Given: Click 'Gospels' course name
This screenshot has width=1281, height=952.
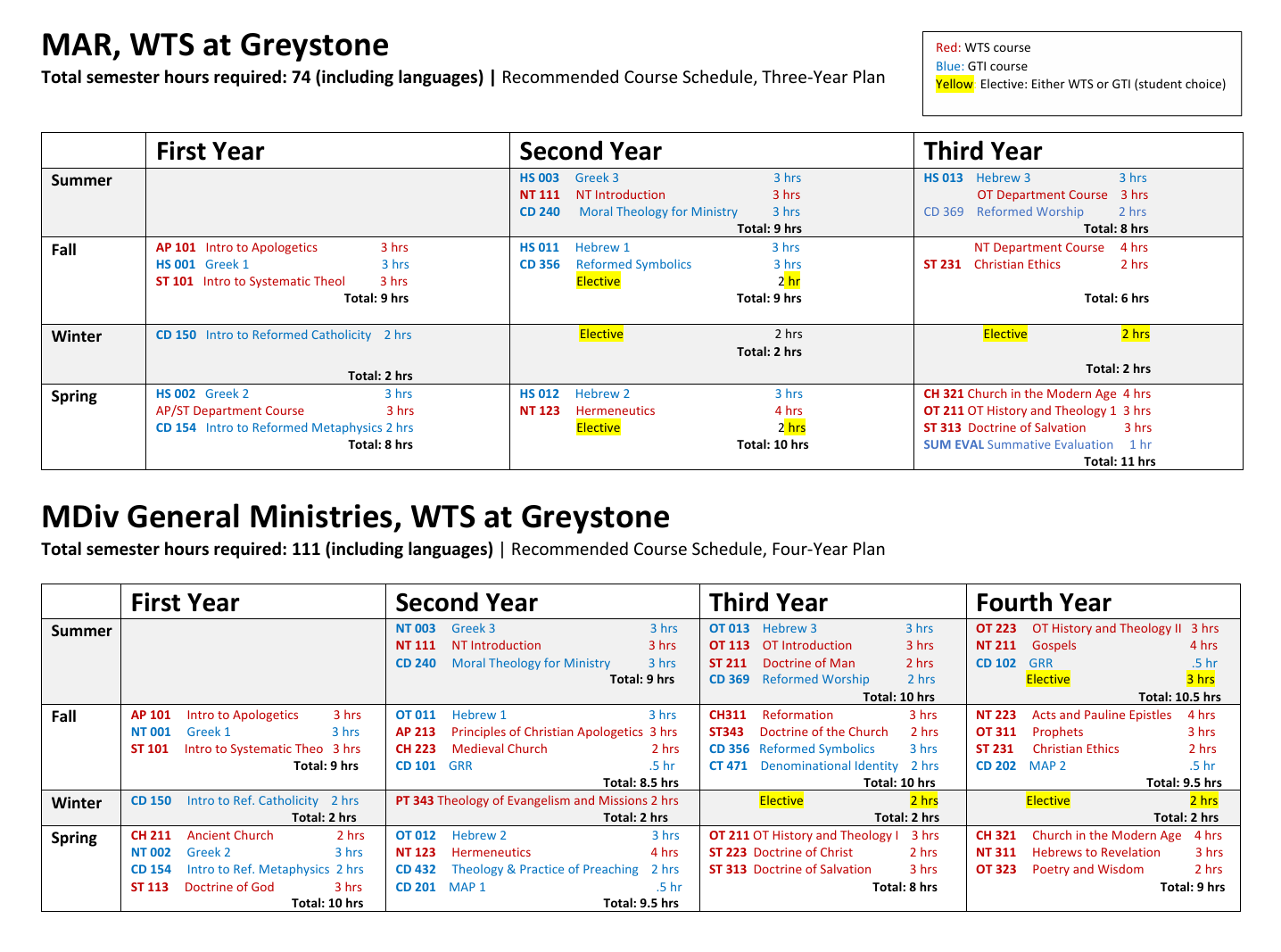Looking at the screenshot, I should pyautogui.click(x=1054, y=646).
